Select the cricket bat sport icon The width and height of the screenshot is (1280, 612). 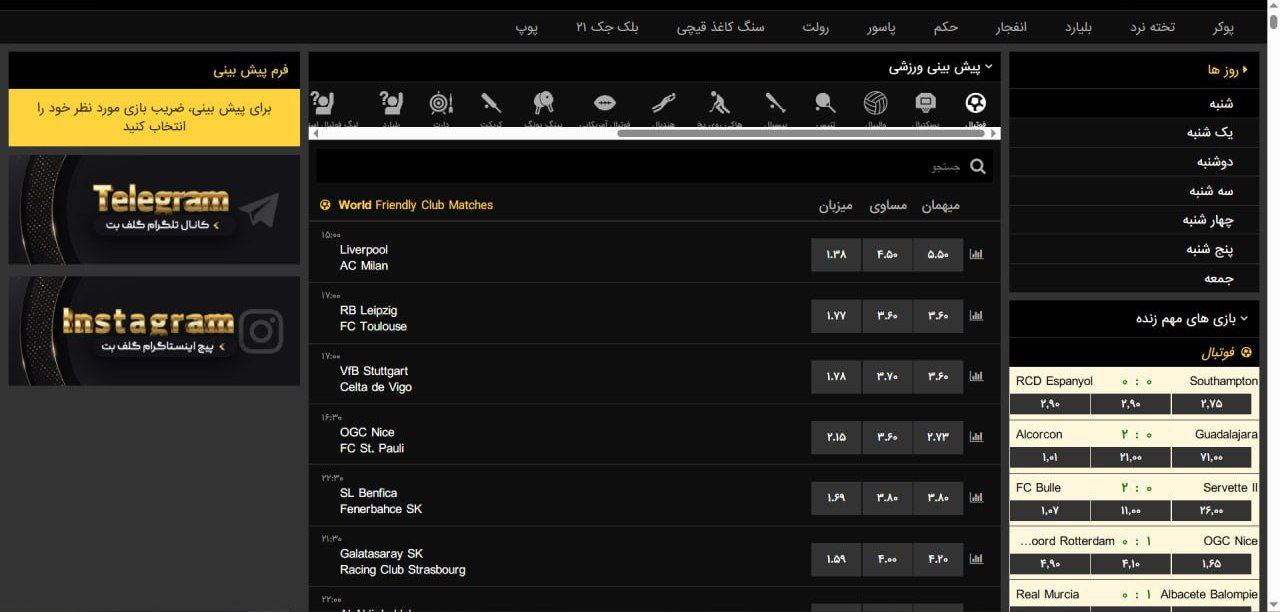pyautogui.click(x=491, y=103)
